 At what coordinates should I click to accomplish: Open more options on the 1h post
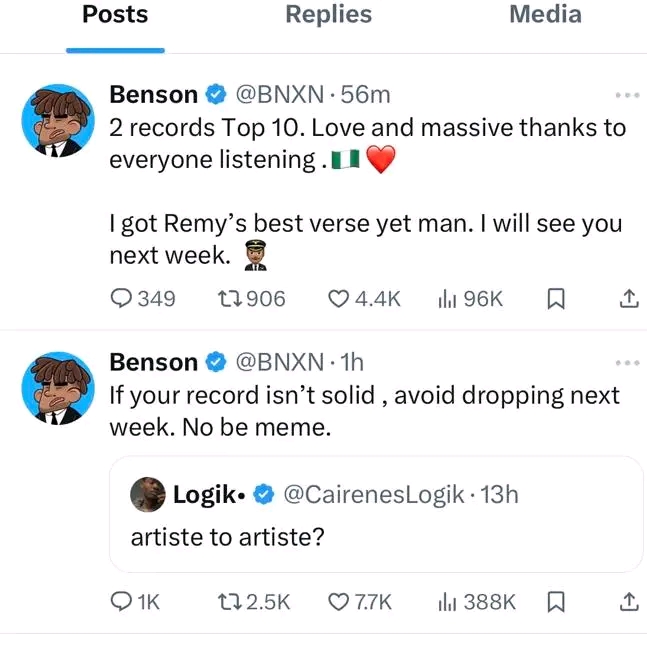[627, 363]
